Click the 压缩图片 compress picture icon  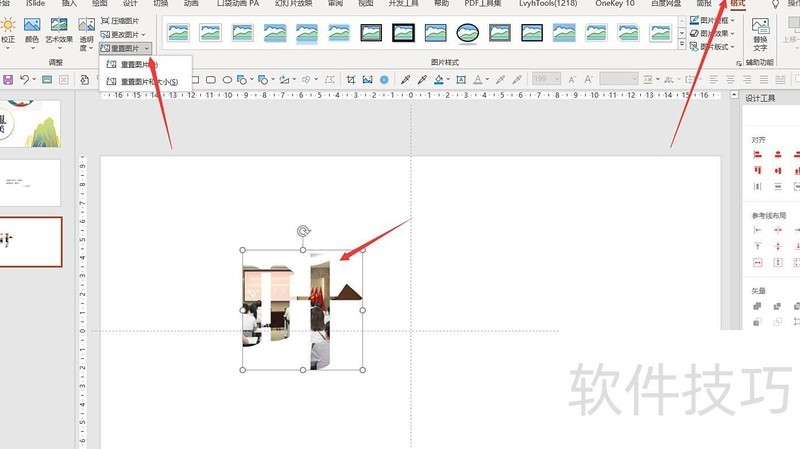(x=106, y=20)
